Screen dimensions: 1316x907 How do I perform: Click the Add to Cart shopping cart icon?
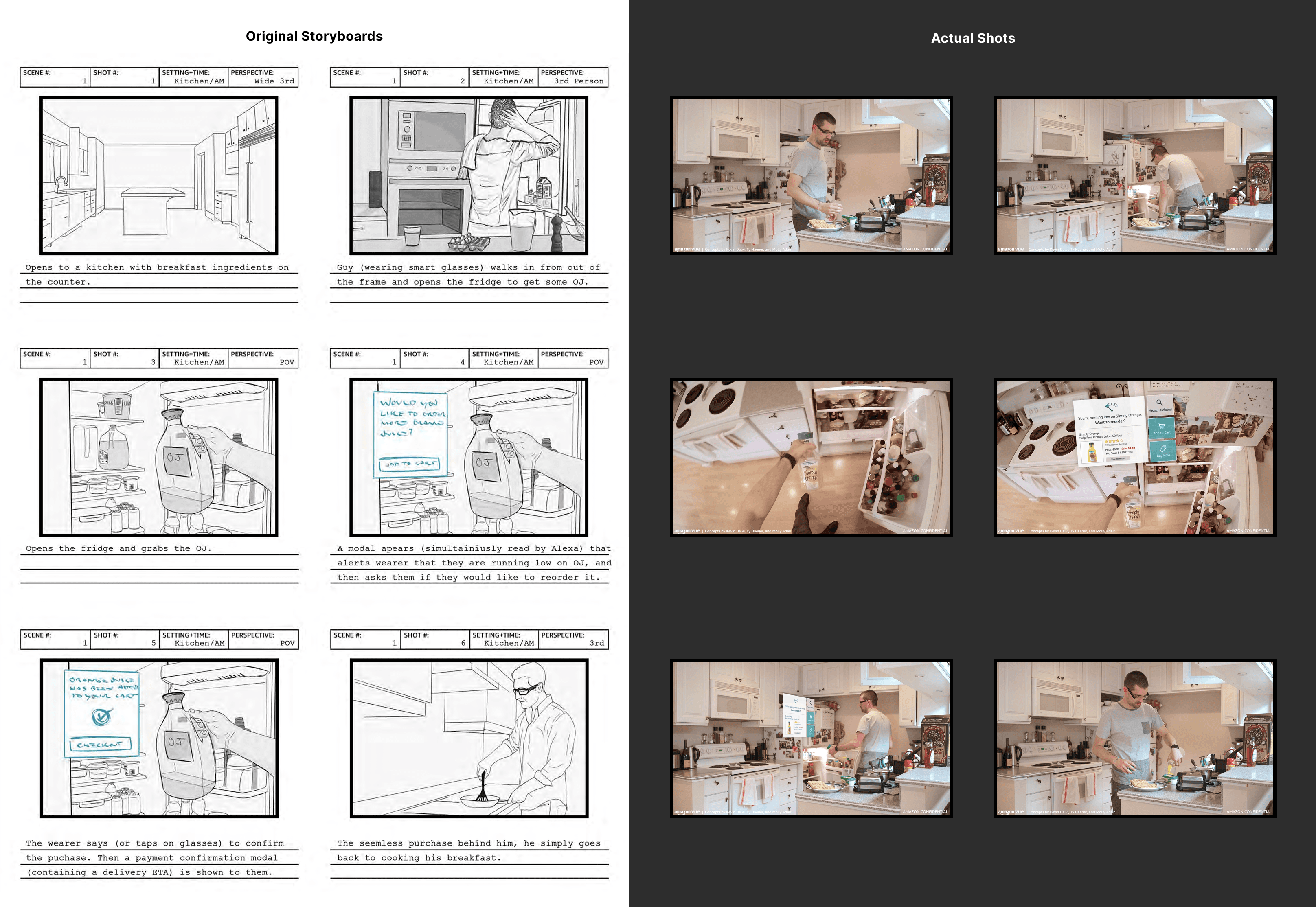click(1161, 426)
